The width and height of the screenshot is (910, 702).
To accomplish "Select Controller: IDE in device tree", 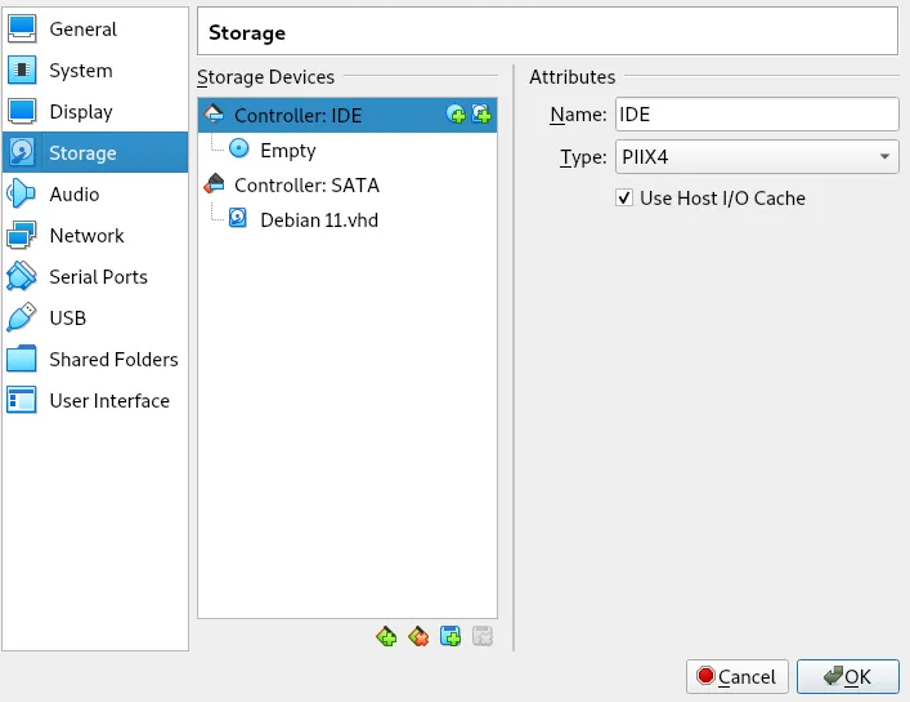I will point(297,115).
